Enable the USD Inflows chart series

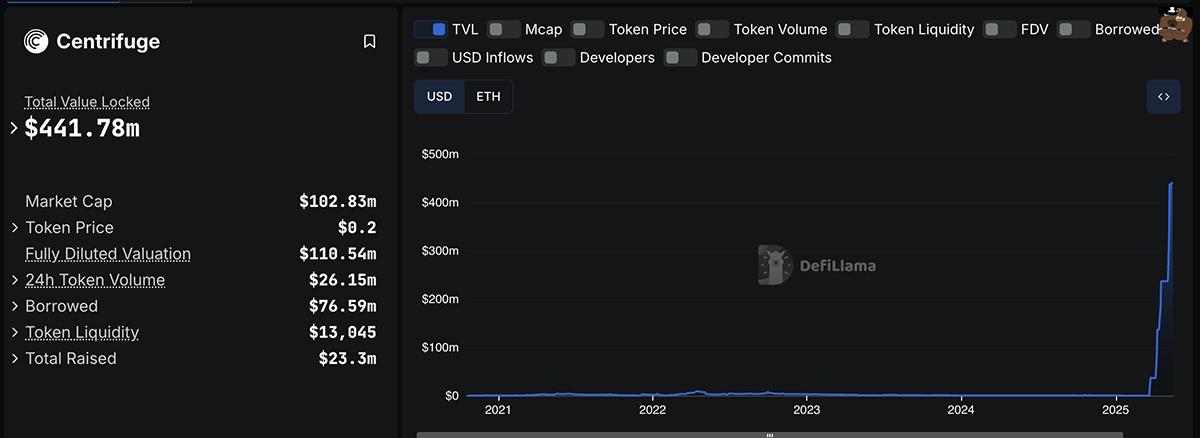click(430, 57)
